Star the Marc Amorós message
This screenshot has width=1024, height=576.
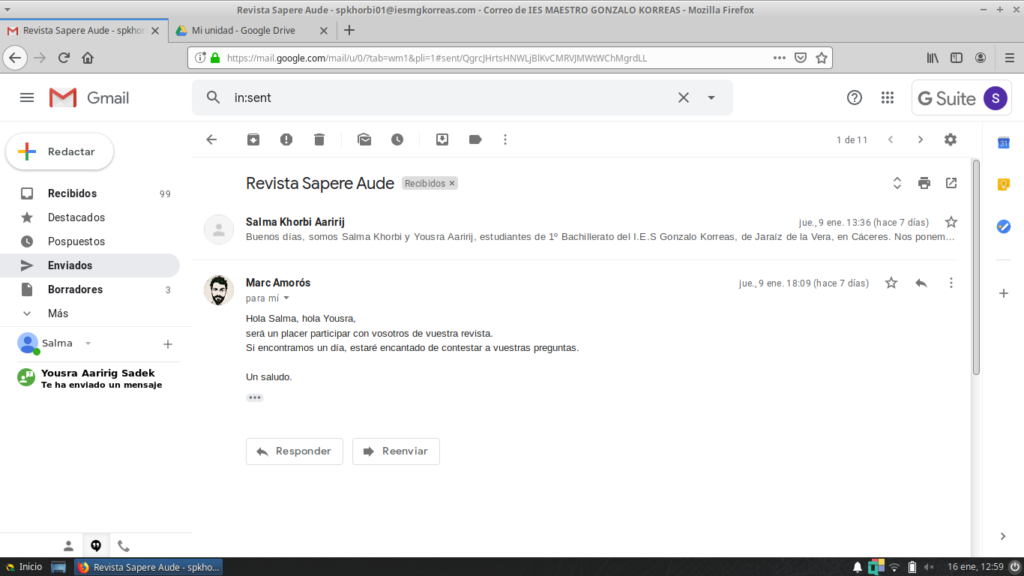(891, 283)
